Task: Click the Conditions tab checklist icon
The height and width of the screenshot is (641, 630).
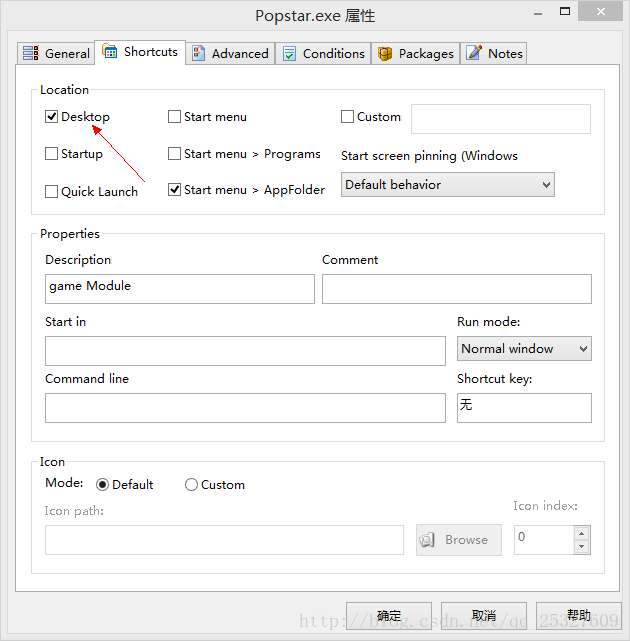Action: click(289, 54)
